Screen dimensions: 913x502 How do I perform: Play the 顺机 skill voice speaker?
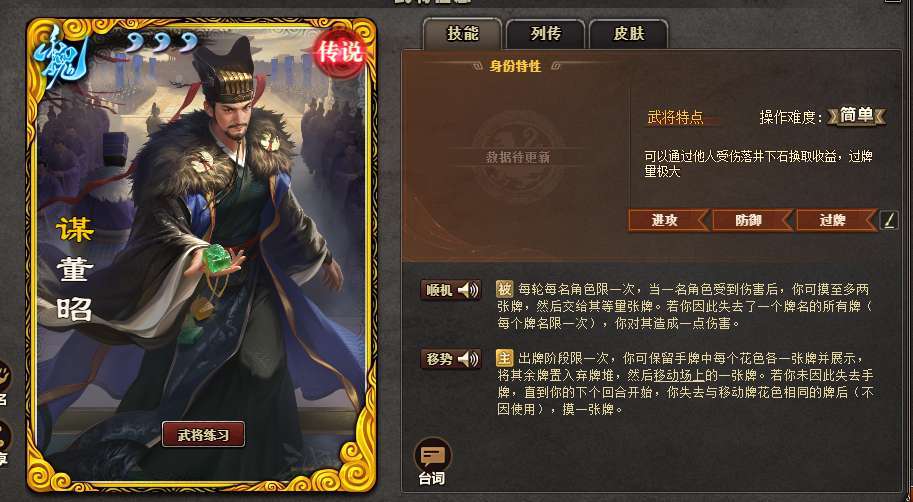click(469, 290)
